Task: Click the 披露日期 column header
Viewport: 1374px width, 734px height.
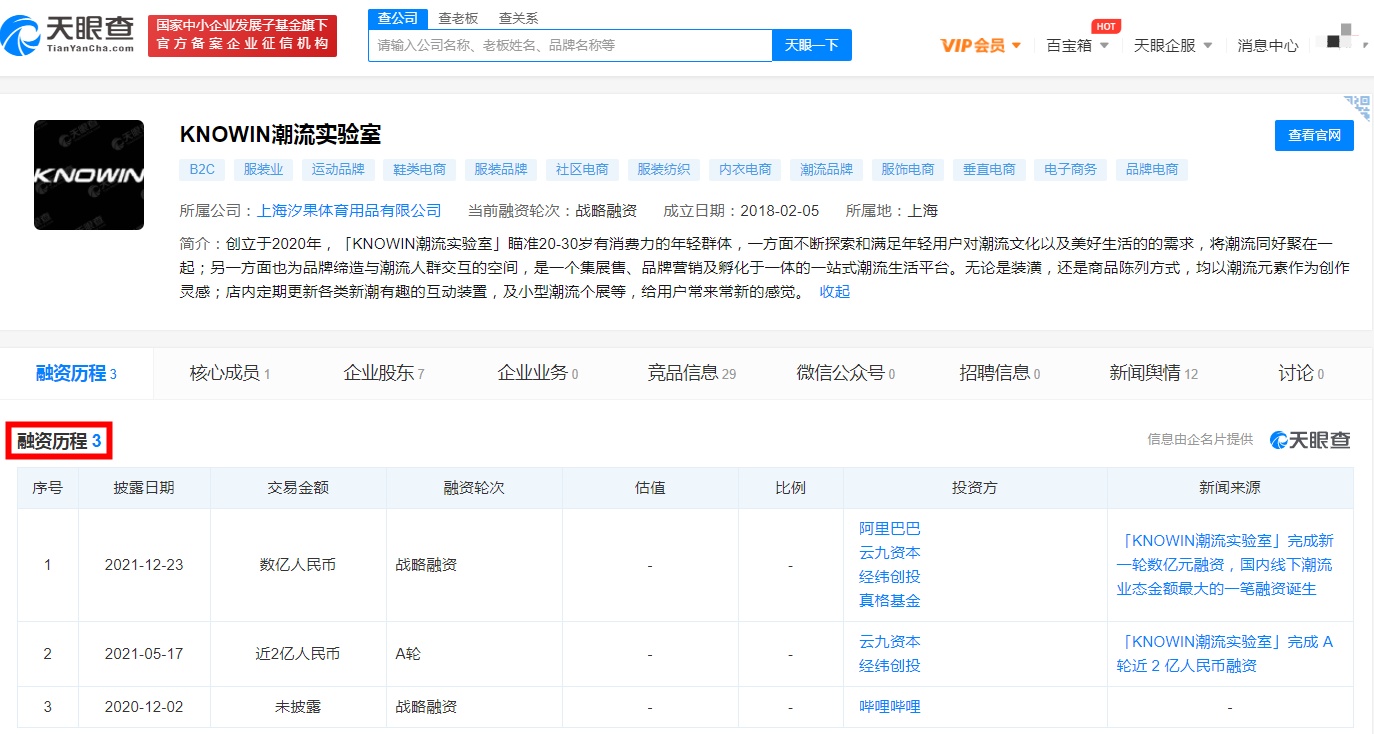Action: pos(144,488)
